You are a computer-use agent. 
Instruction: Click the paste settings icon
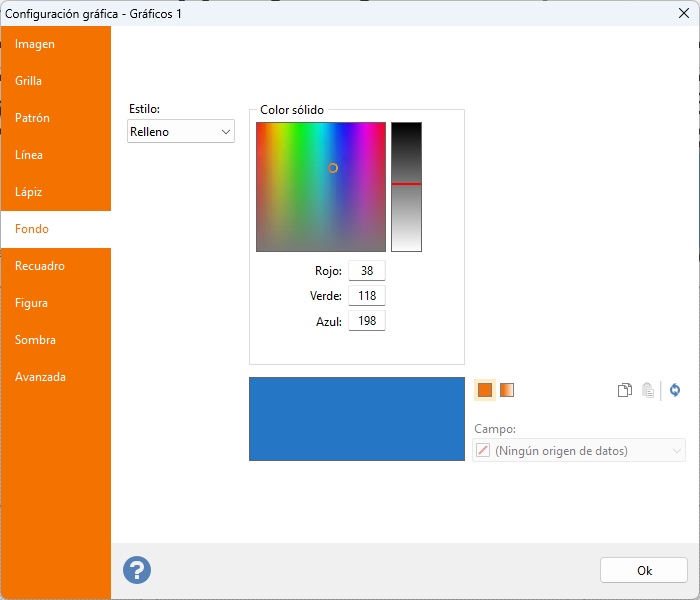point(648,391)
